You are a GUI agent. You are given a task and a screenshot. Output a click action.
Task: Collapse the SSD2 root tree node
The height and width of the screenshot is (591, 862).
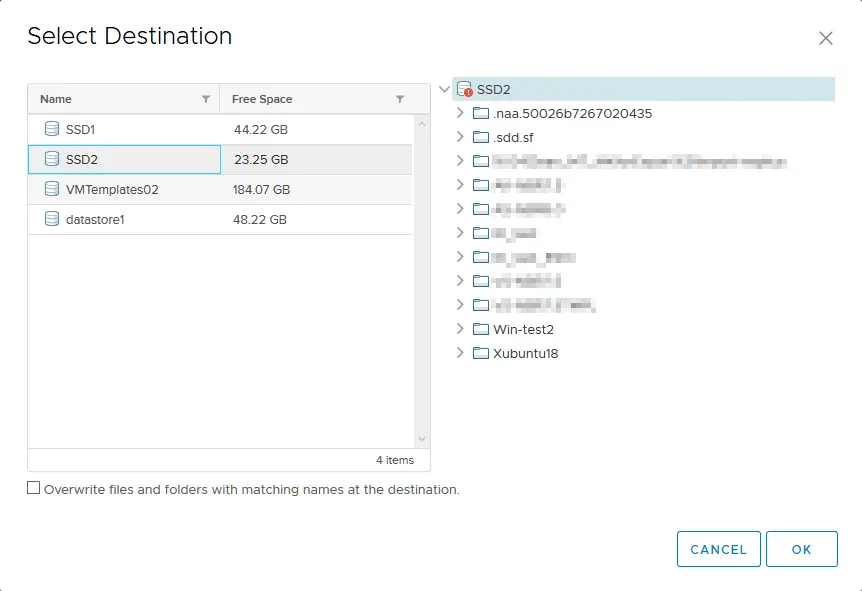point(444,89)
